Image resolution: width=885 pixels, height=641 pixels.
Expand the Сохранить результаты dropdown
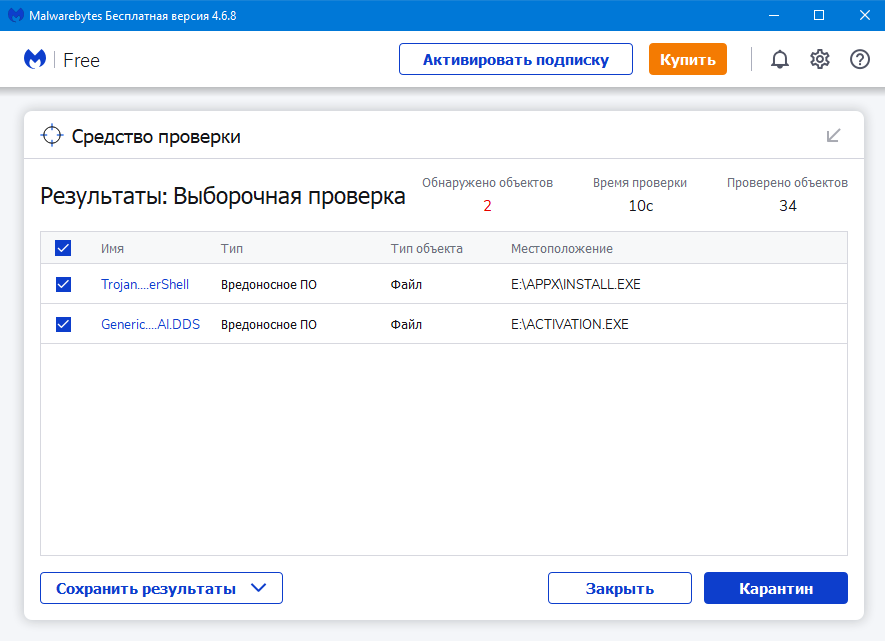(x=161, y=588)
